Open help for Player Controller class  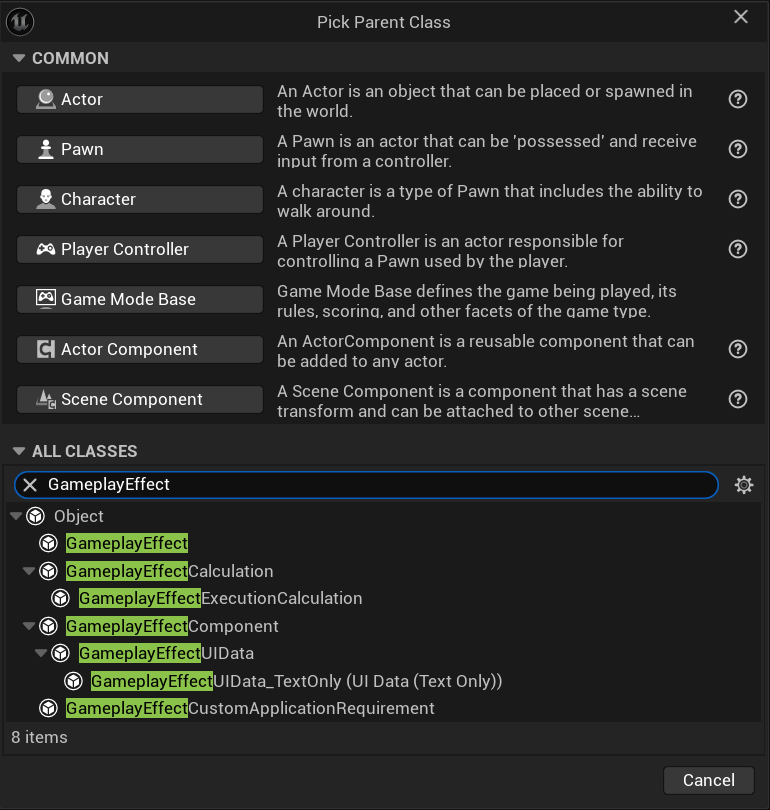tap(737, 250)
